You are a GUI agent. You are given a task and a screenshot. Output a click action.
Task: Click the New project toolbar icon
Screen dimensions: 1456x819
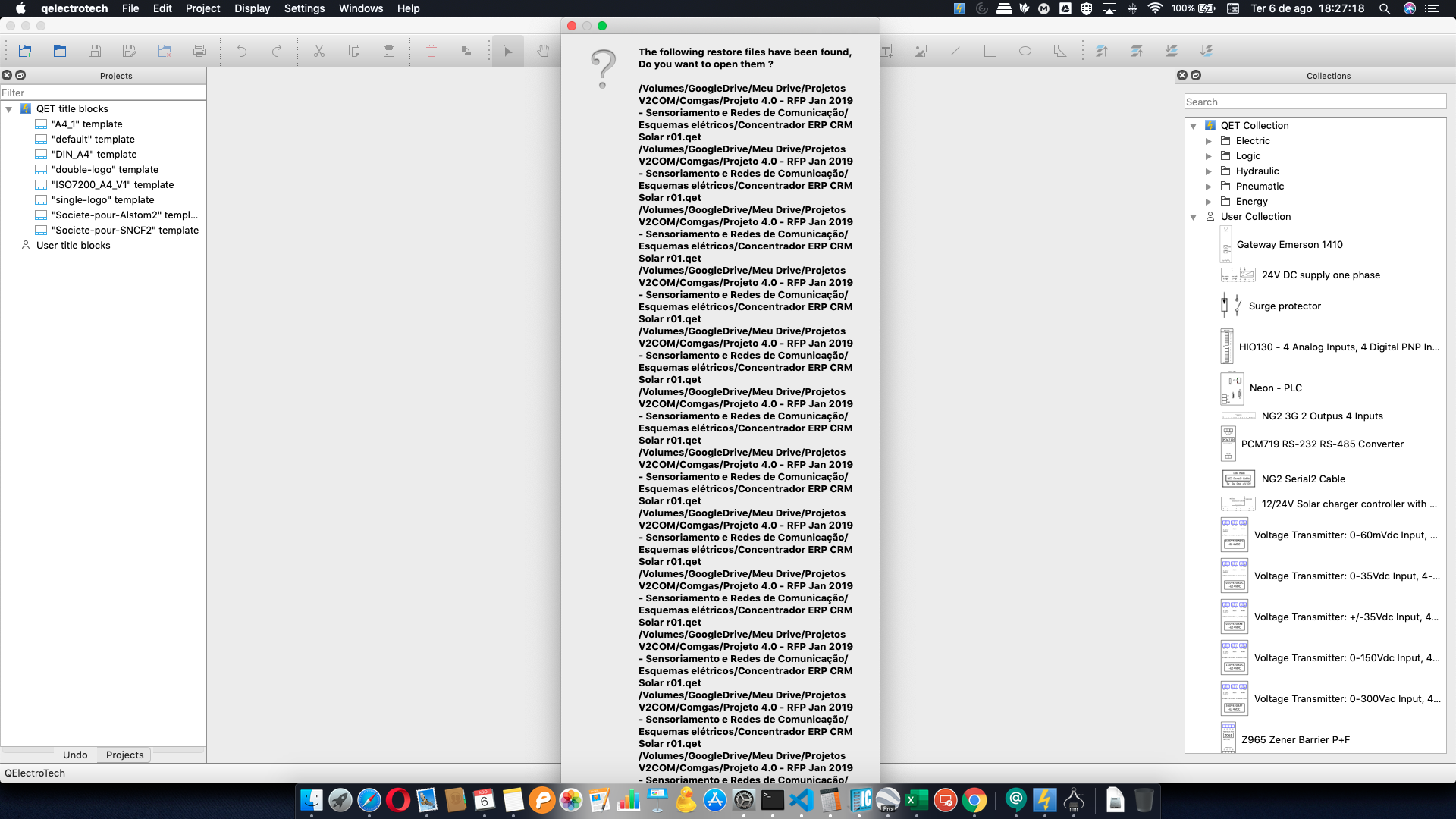point(25,51)
